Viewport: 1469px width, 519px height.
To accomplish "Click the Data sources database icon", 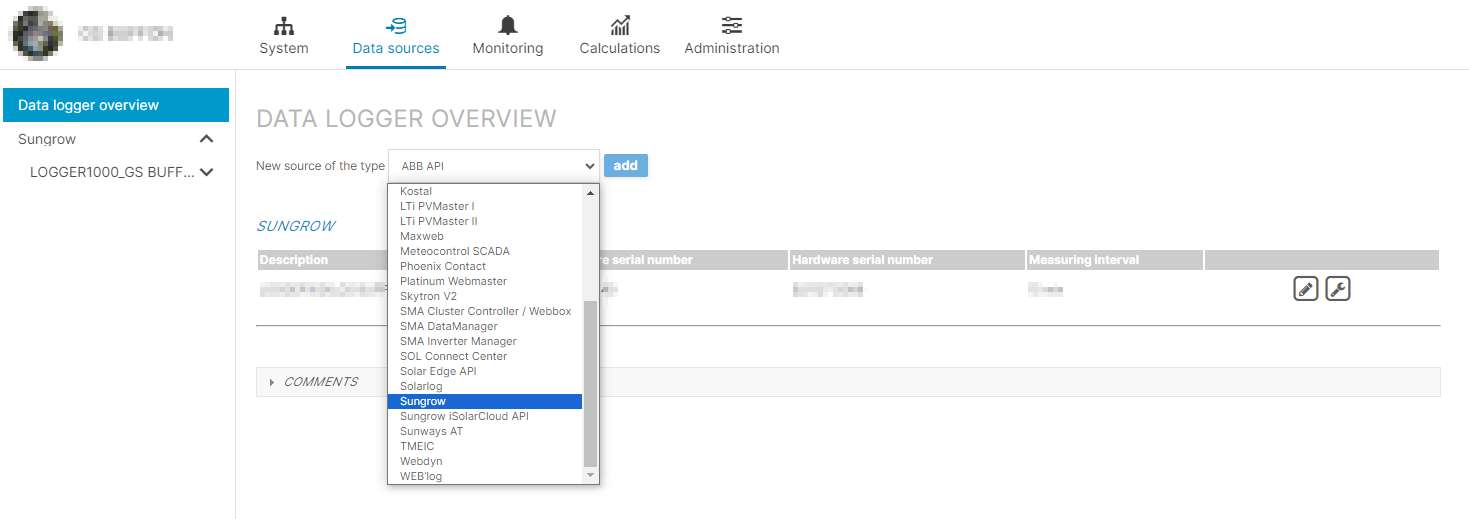I will (396, 25).
